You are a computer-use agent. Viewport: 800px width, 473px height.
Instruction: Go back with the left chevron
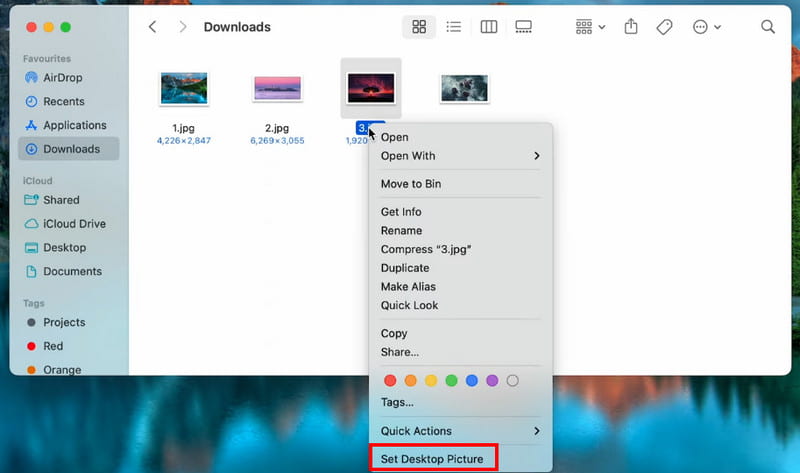[x=152, y=27]
